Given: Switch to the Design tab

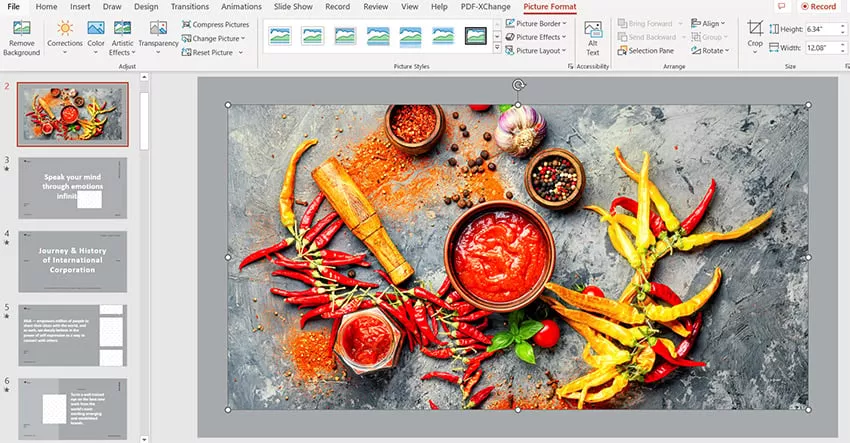Looking at the screenshot, I should [146, 7].
